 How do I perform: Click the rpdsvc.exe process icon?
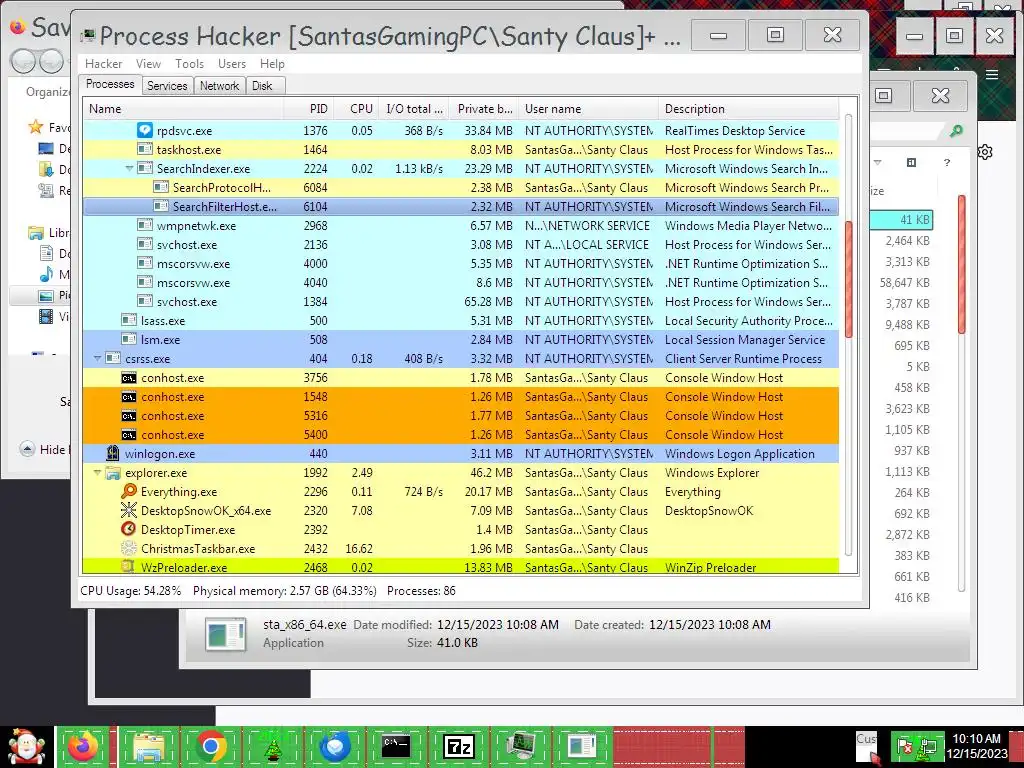point(145,131)
